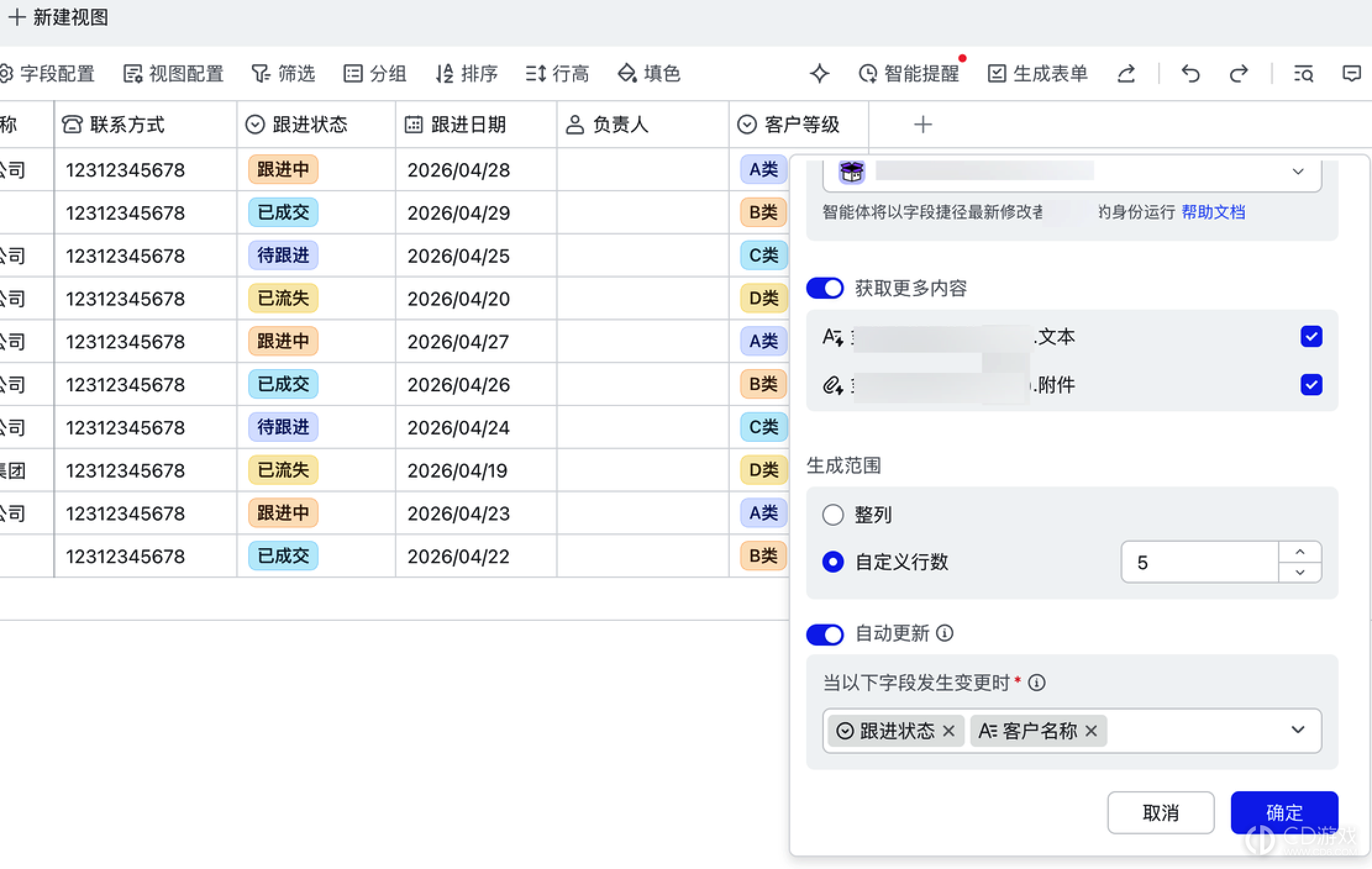
Task: Toggle the 自动更新 switch
Action: 825,634
